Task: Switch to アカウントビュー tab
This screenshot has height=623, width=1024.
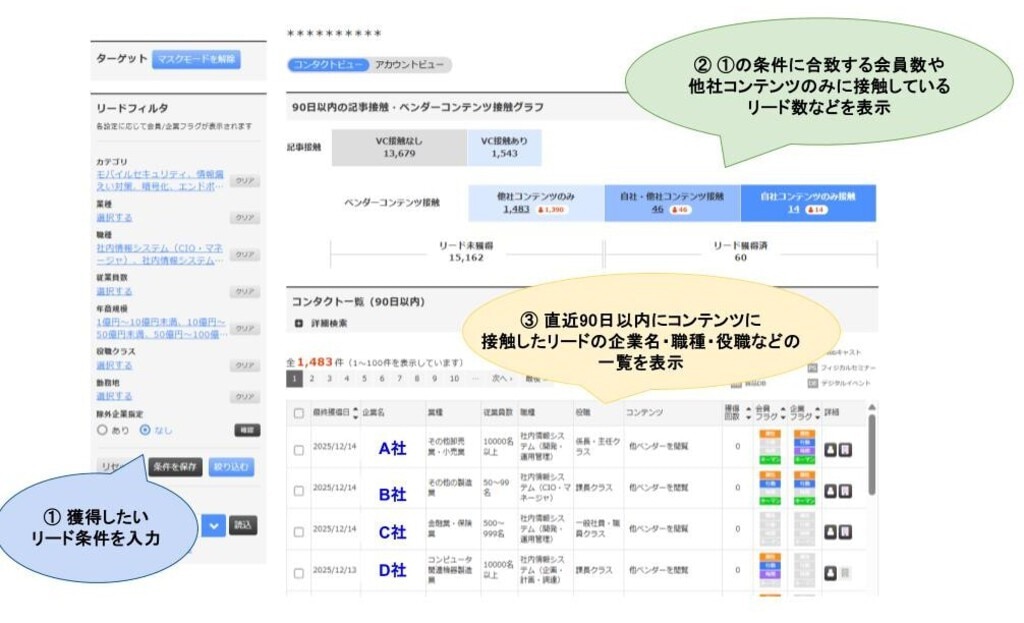Action: (x=411, y=65)
